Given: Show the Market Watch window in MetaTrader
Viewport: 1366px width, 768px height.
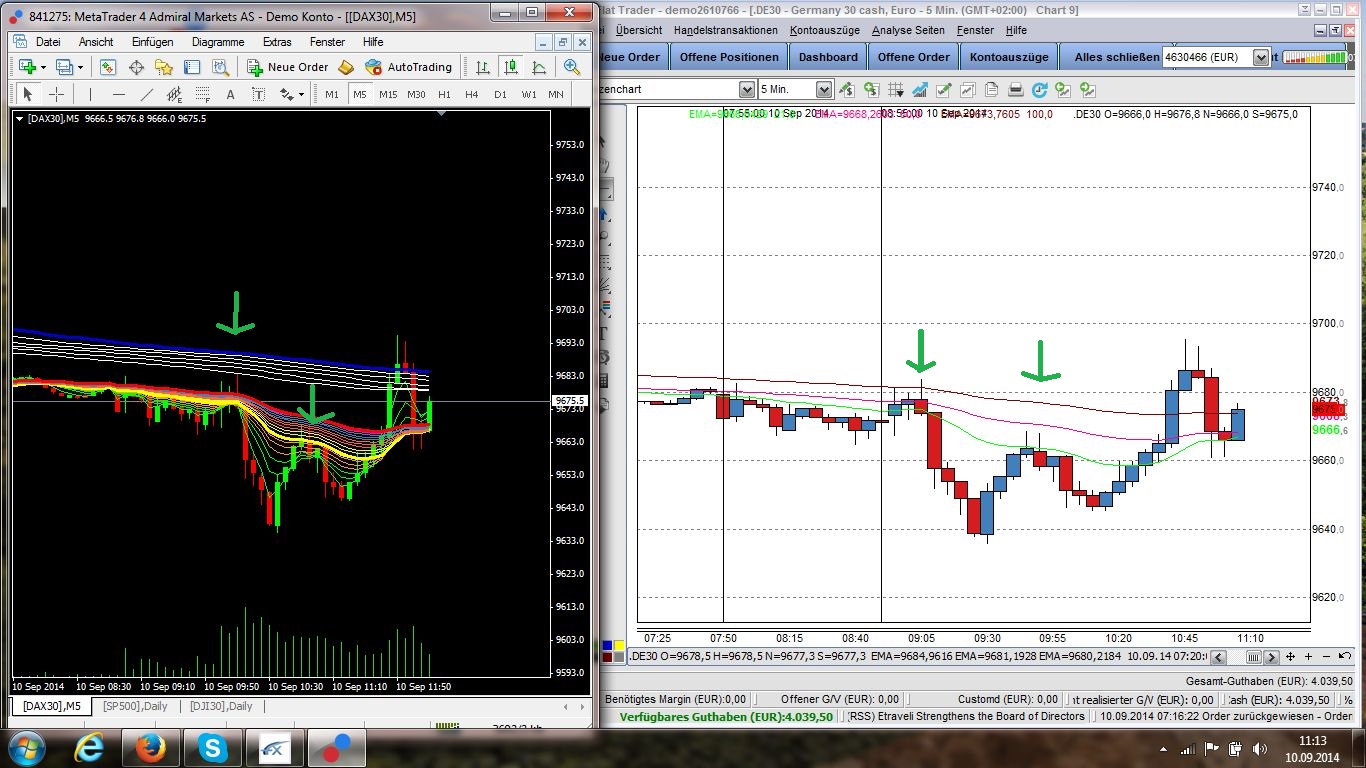Looking at the screenshot, I should click(x=108, y=67).
